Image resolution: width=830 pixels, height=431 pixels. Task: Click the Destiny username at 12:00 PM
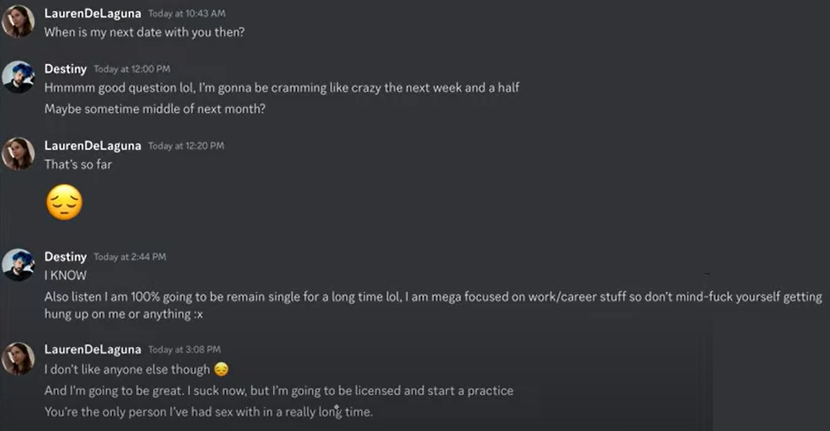(x=66, y=69)
